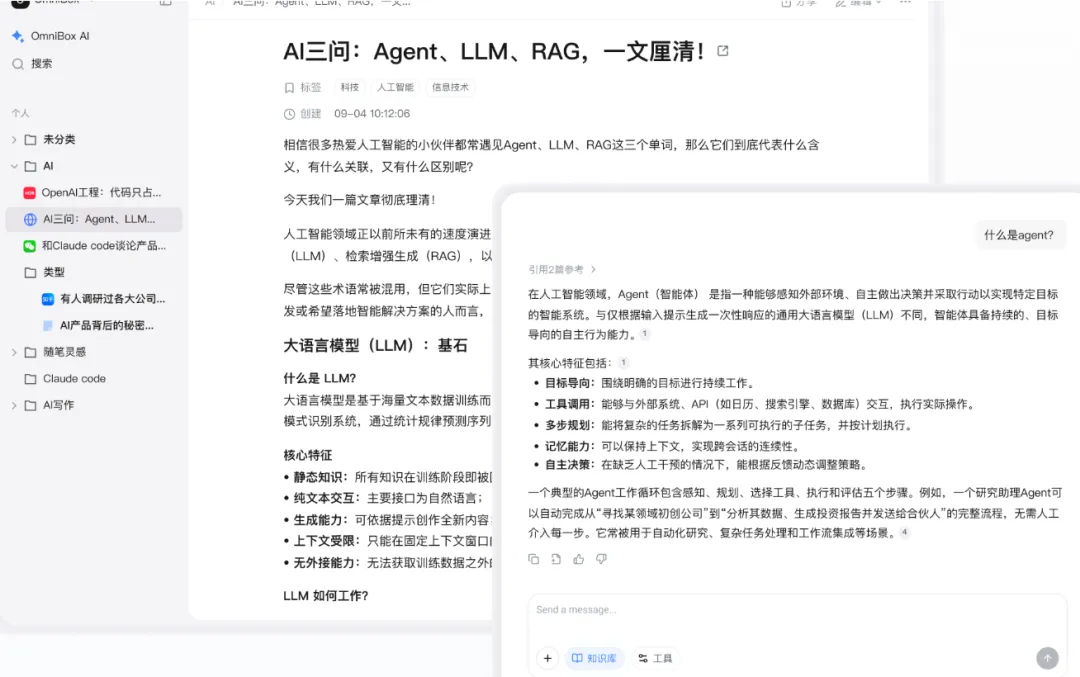The width and height of the screenshot is (1080, 677).
Task: Click the 核心特征 subheading
Action: coord(308,455)
